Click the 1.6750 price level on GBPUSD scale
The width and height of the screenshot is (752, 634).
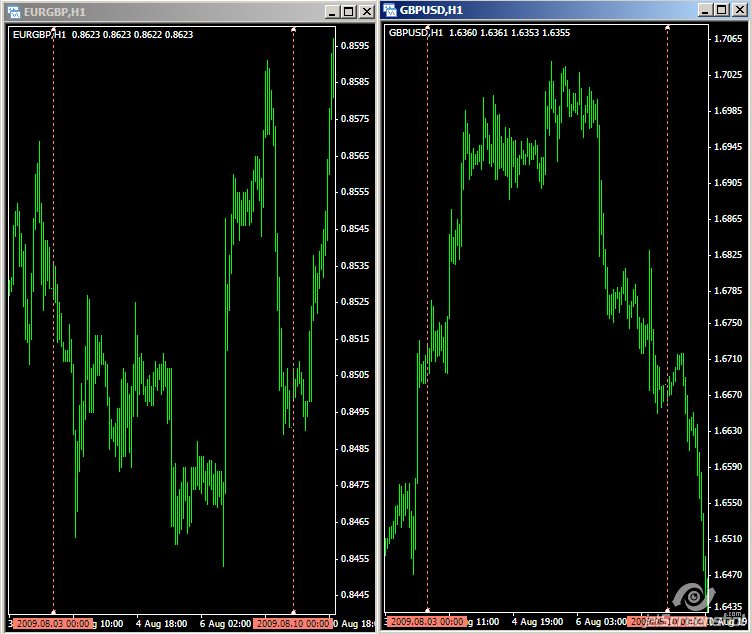point(728,323)
